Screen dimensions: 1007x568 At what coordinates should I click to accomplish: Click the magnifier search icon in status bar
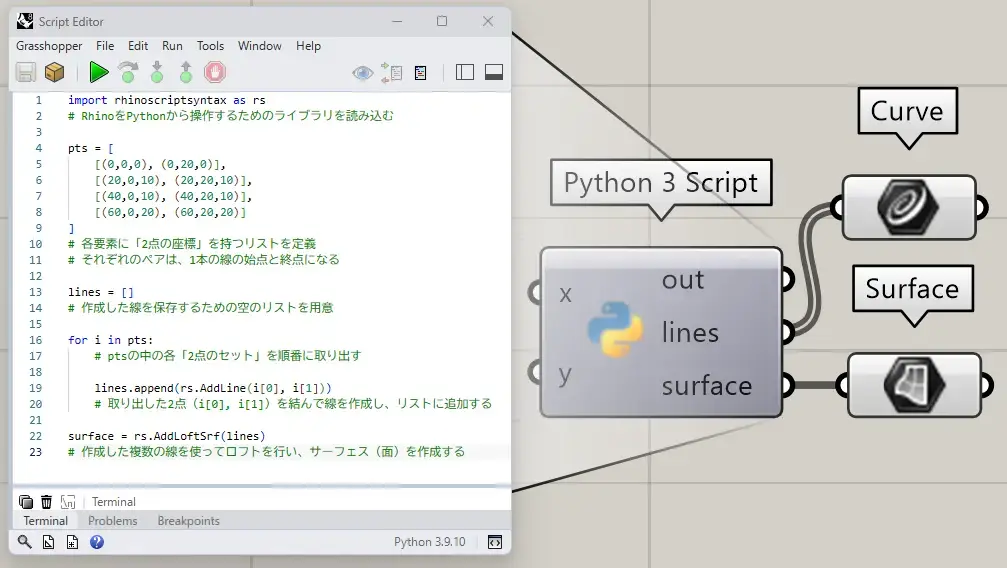tap(25, 542)
